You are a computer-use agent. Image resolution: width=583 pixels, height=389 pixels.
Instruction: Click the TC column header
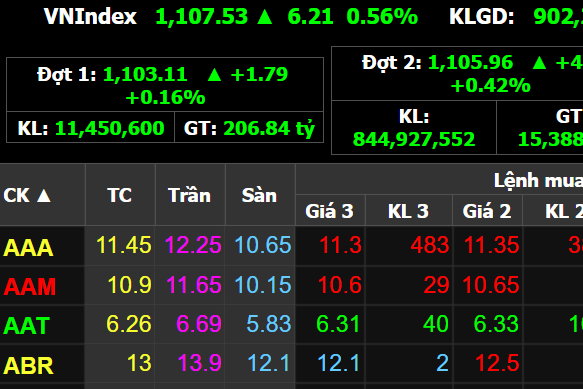coord(119,195)
